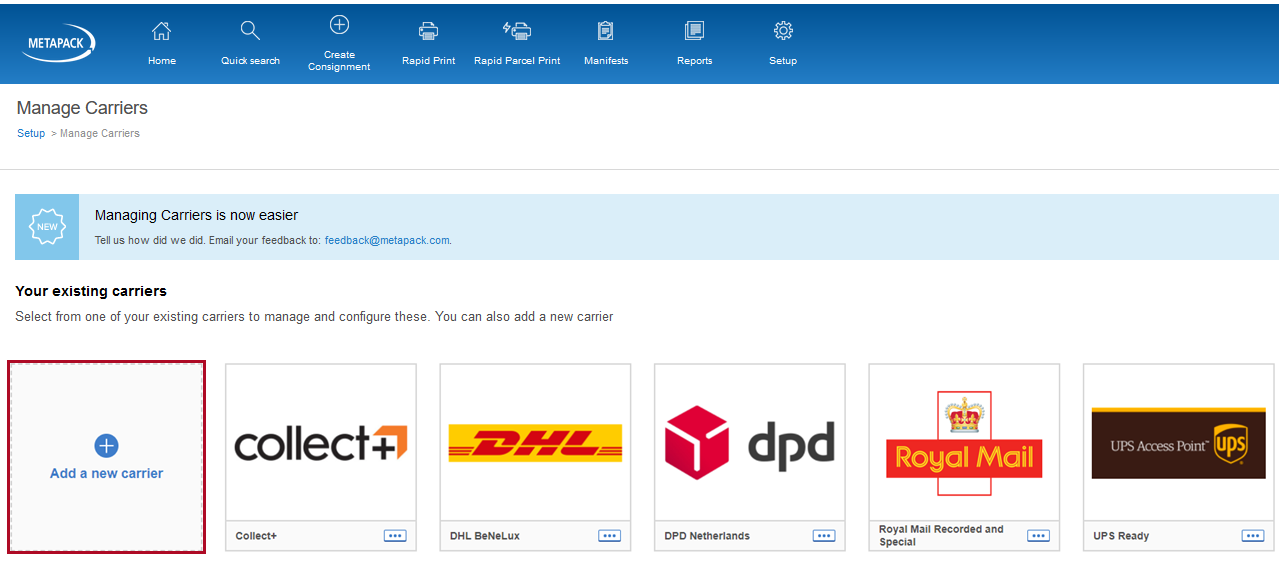
Task: Select the Rapid Print menu label
Action: 428,61
